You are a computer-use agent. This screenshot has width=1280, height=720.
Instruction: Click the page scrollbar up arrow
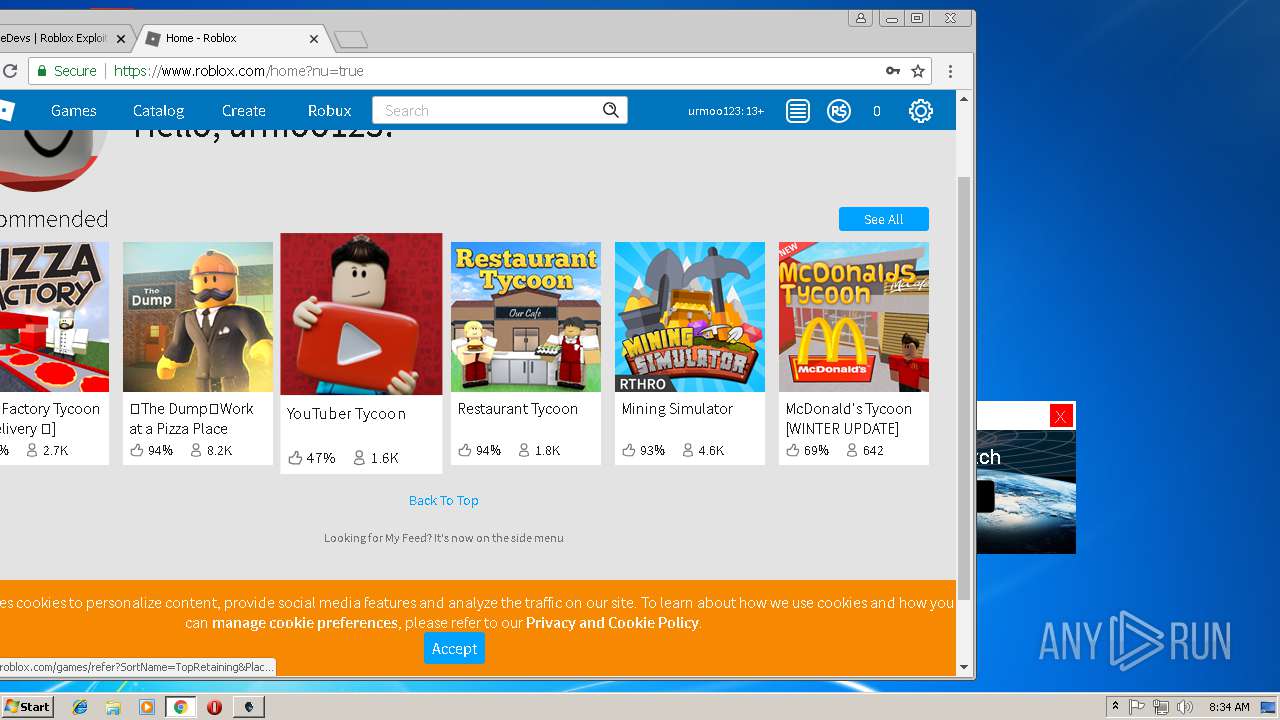[964, 98]
